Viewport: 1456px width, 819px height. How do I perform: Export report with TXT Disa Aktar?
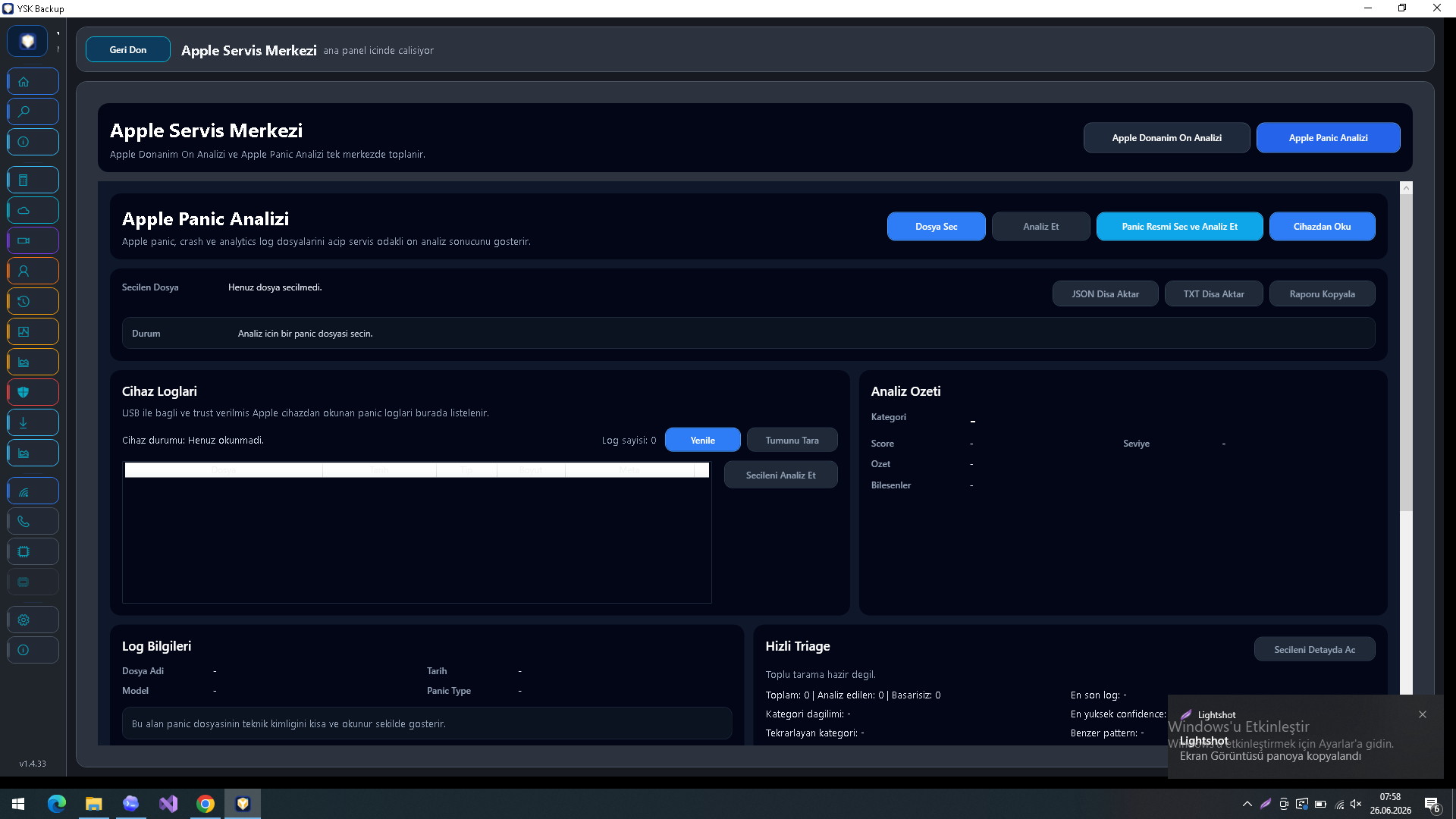(x=1213, y=294)
